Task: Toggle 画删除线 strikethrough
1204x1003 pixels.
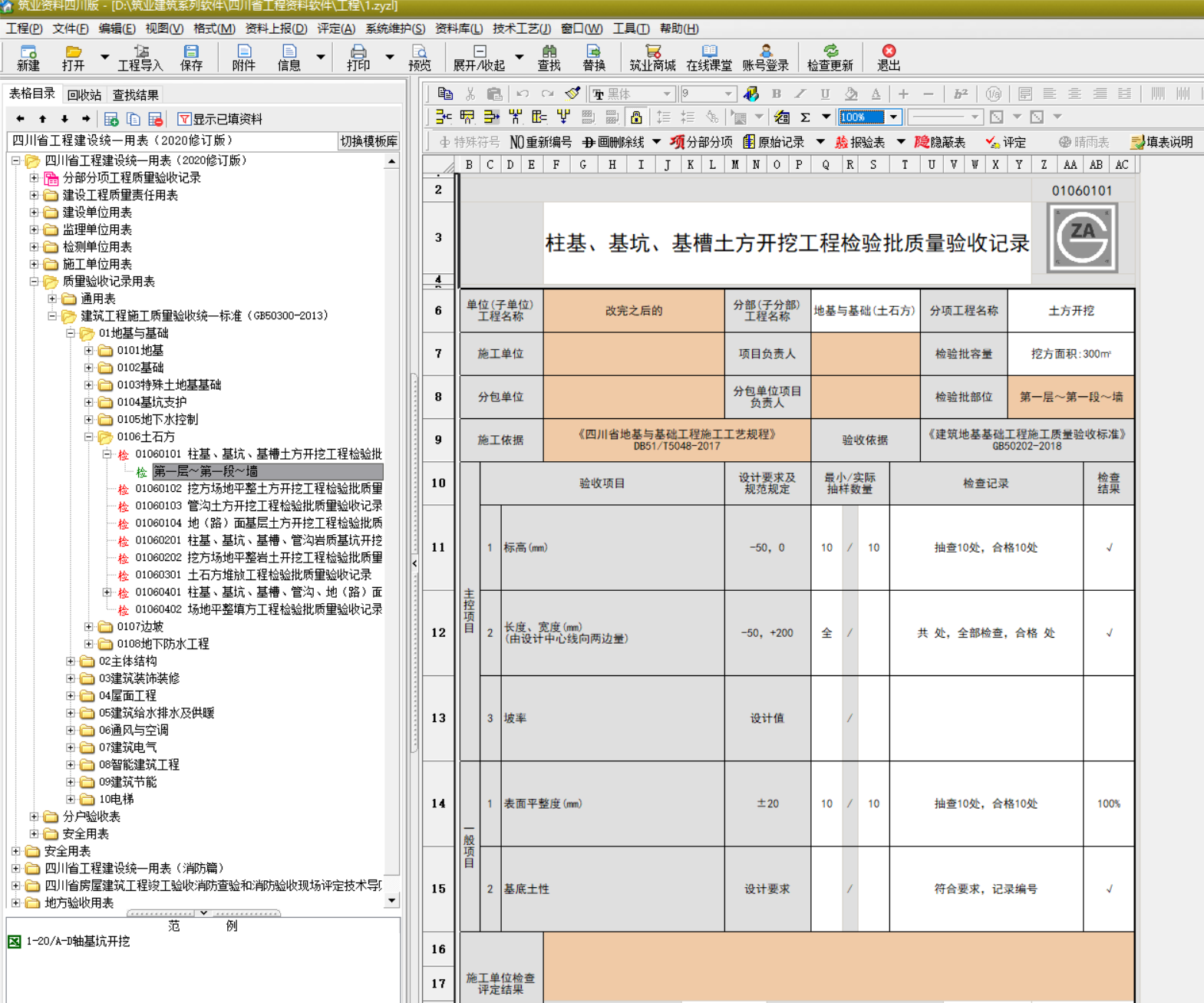Action: 613,142
